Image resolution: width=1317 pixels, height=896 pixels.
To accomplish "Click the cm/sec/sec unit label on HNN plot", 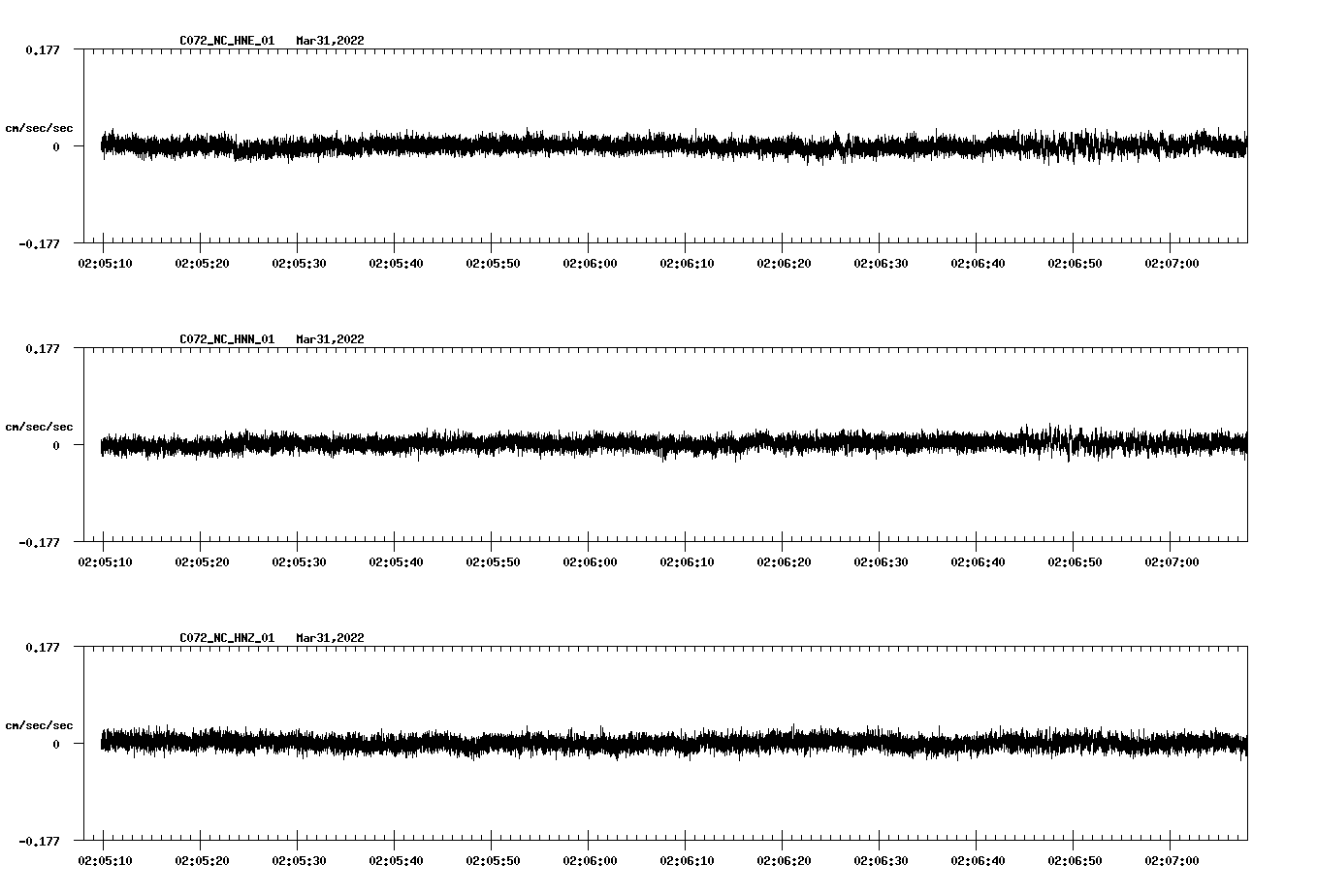I will pos(40,427).
